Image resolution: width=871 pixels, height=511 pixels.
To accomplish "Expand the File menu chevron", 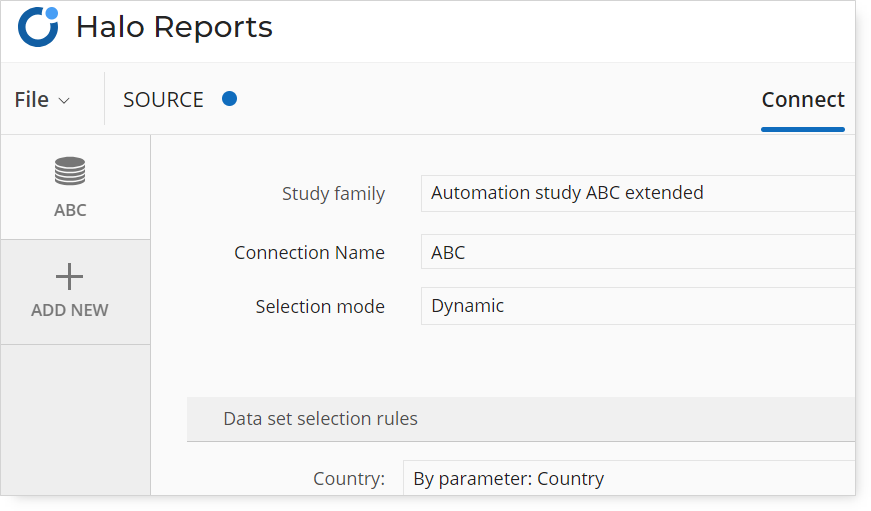I will (x=64, y=101).
